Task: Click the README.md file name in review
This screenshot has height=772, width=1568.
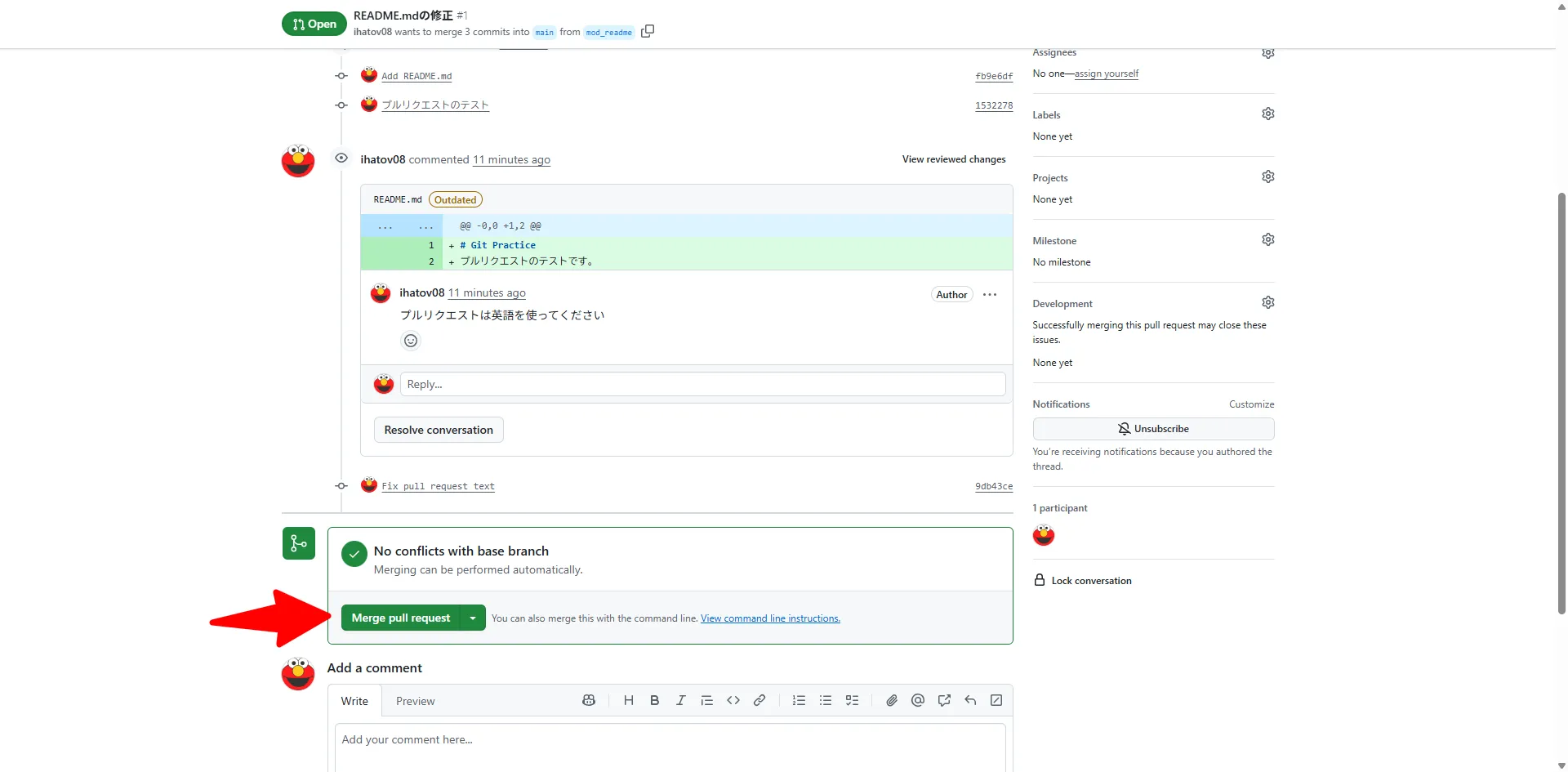Action: [398, 199]
